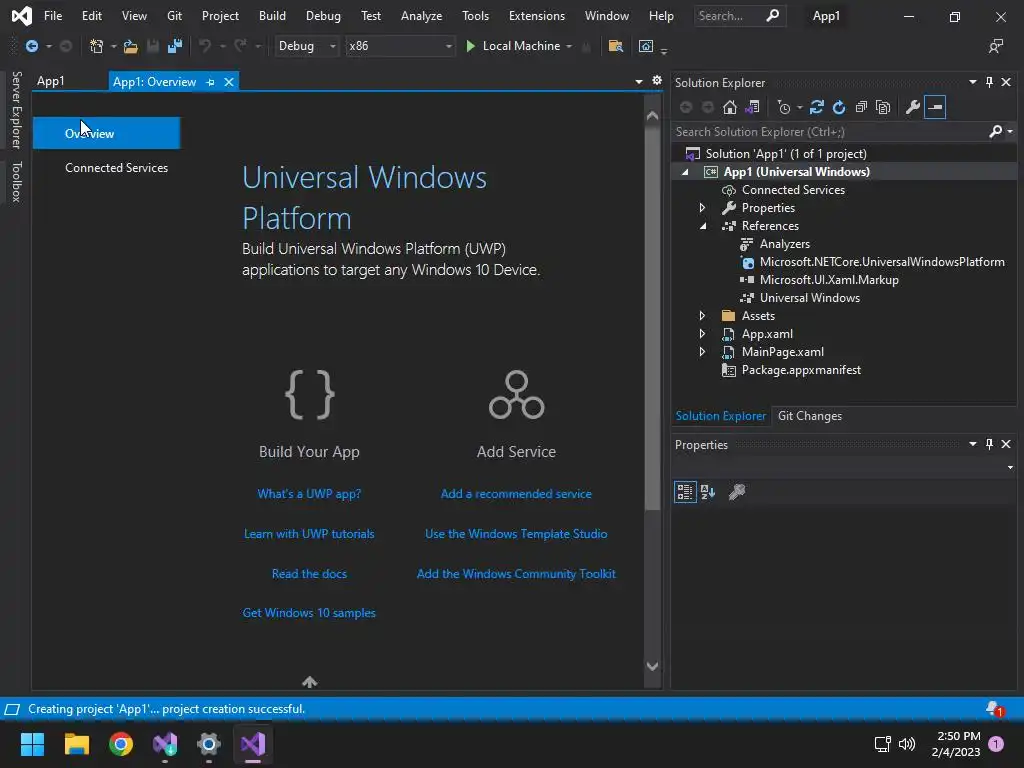Switch to the App1 document tab

pyautogui.click(x=51, y=82)
